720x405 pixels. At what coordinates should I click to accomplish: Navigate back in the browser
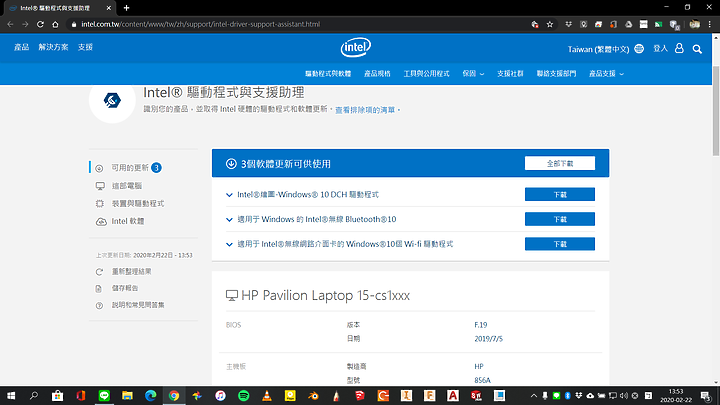10,24
